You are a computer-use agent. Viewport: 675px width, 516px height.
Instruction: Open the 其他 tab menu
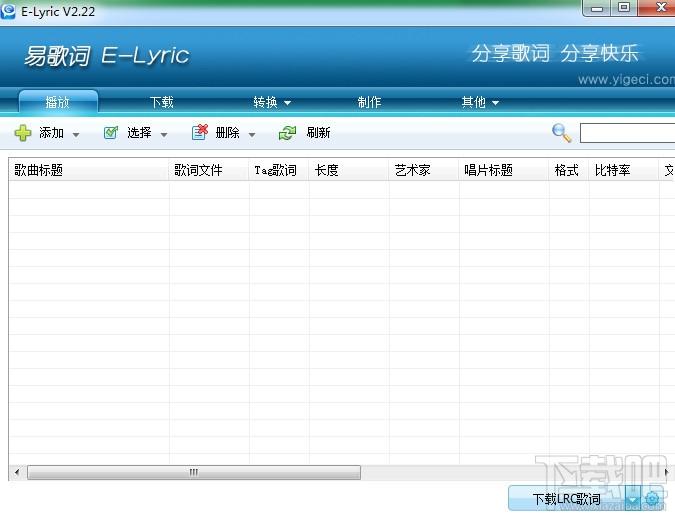tap(479, 102)
